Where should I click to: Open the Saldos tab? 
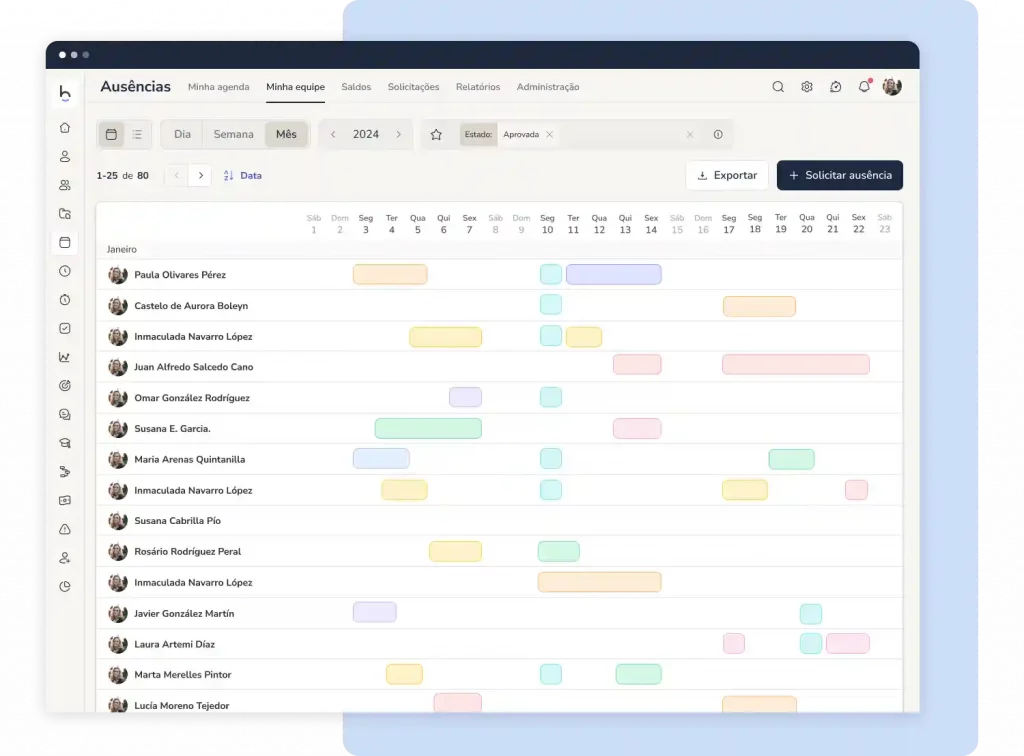click(356, 87)
